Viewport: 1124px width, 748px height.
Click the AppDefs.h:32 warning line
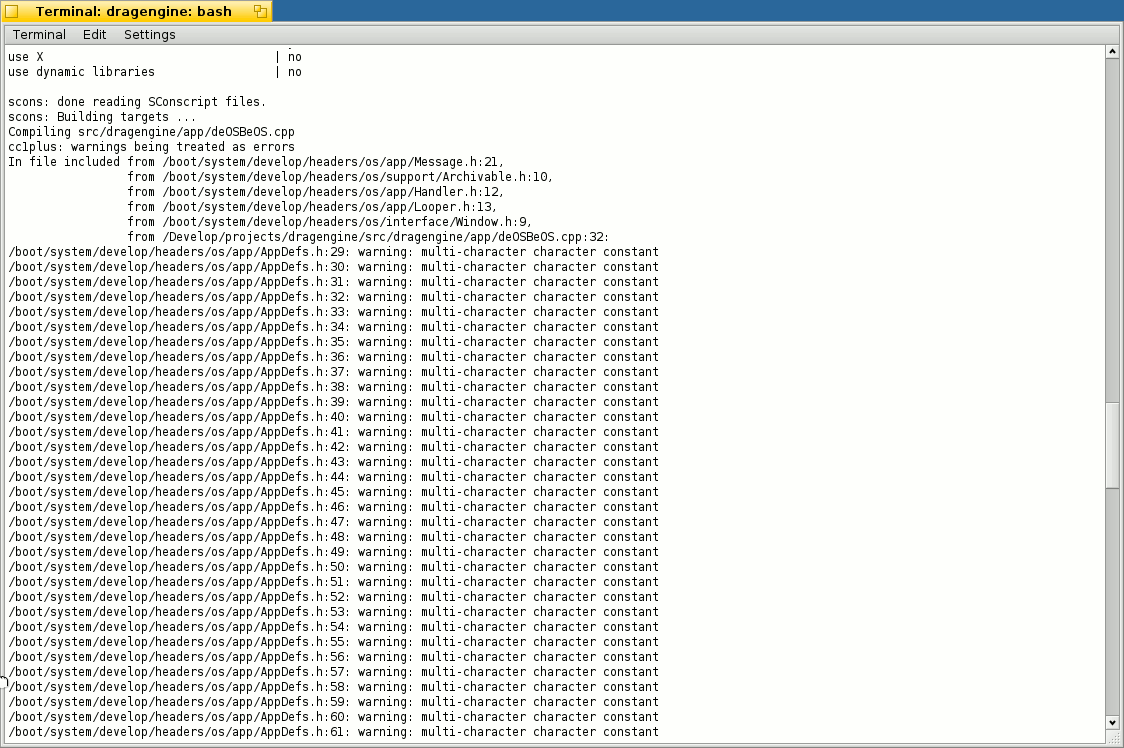[333, 297]
